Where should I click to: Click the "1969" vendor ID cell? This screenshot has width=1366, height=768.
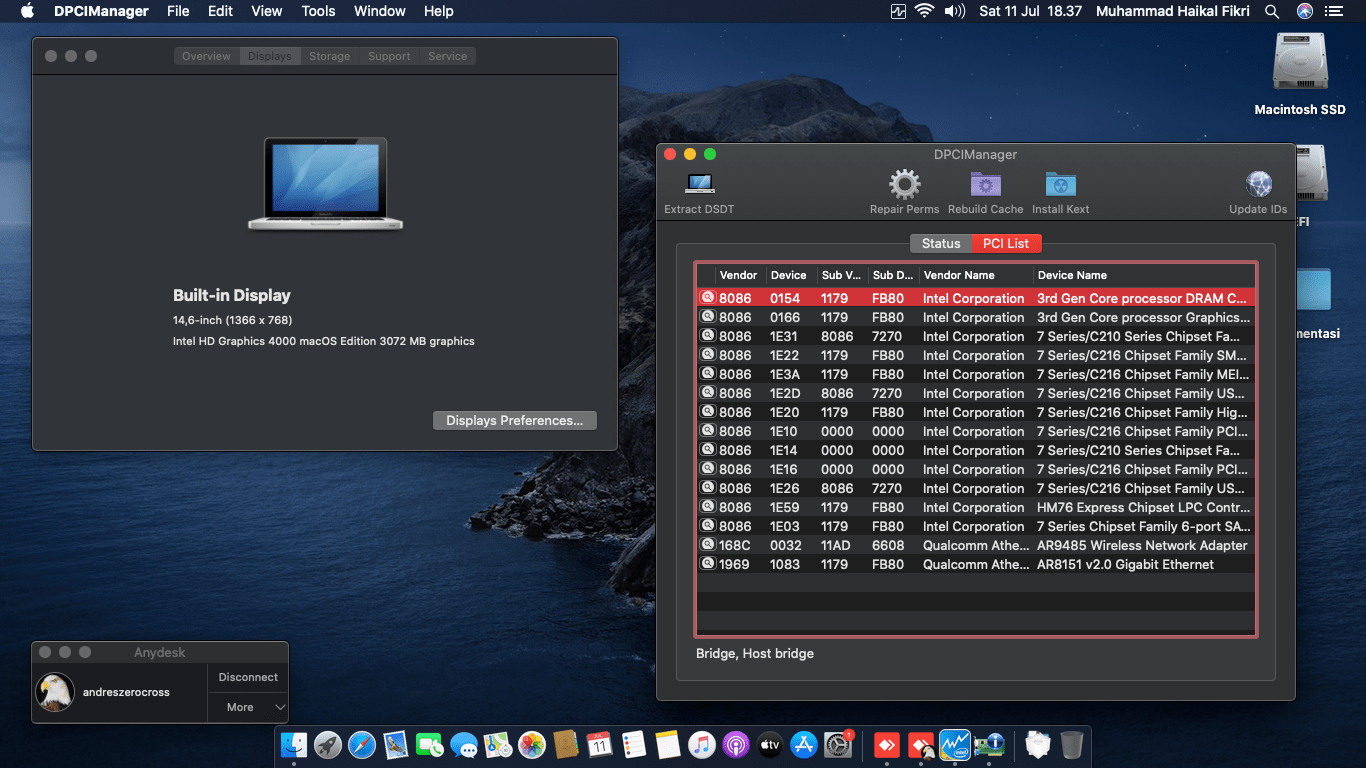734,564
